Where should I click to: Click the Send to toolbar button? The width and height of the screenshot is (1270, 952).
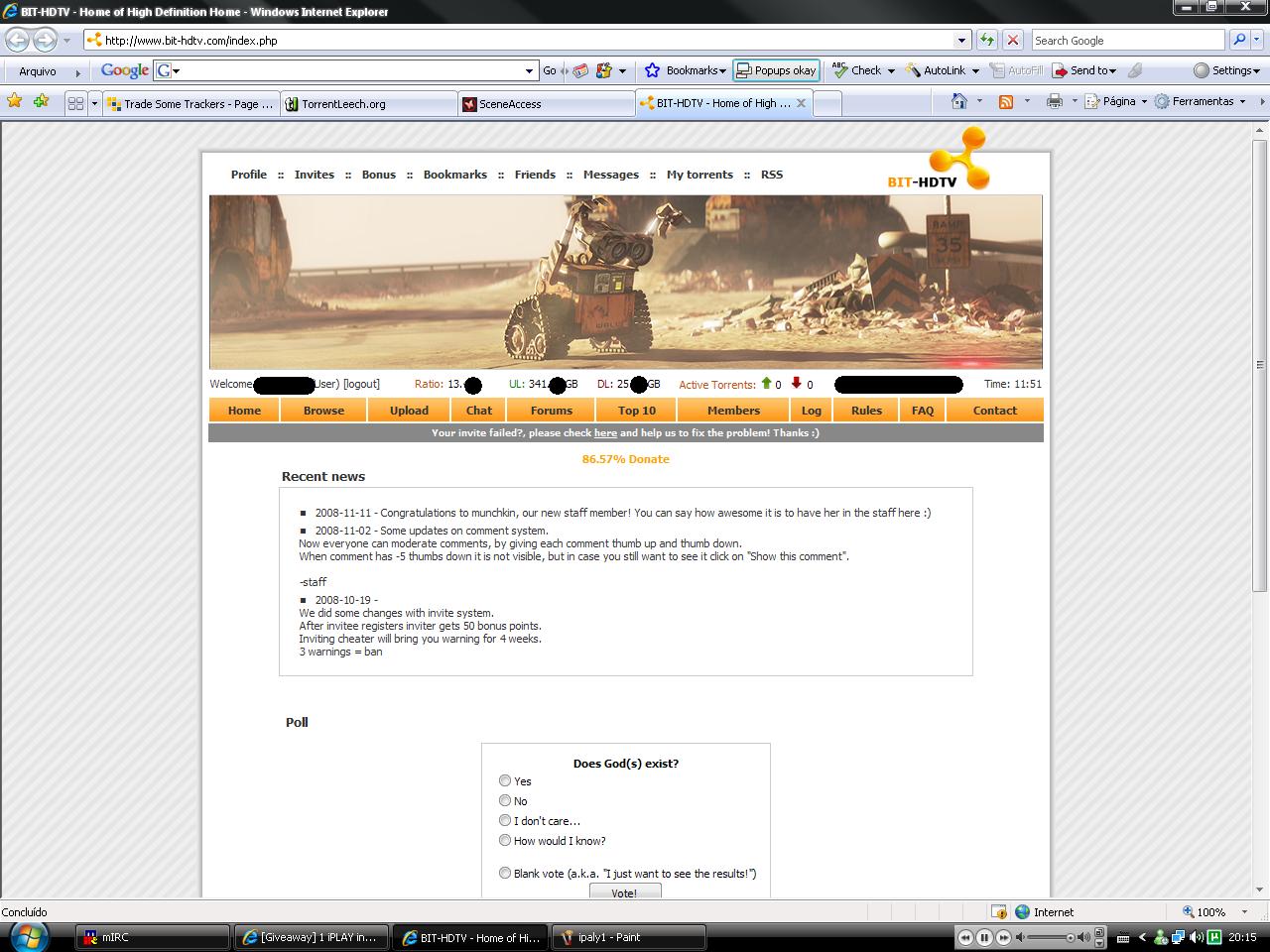tap(1083, 70)
